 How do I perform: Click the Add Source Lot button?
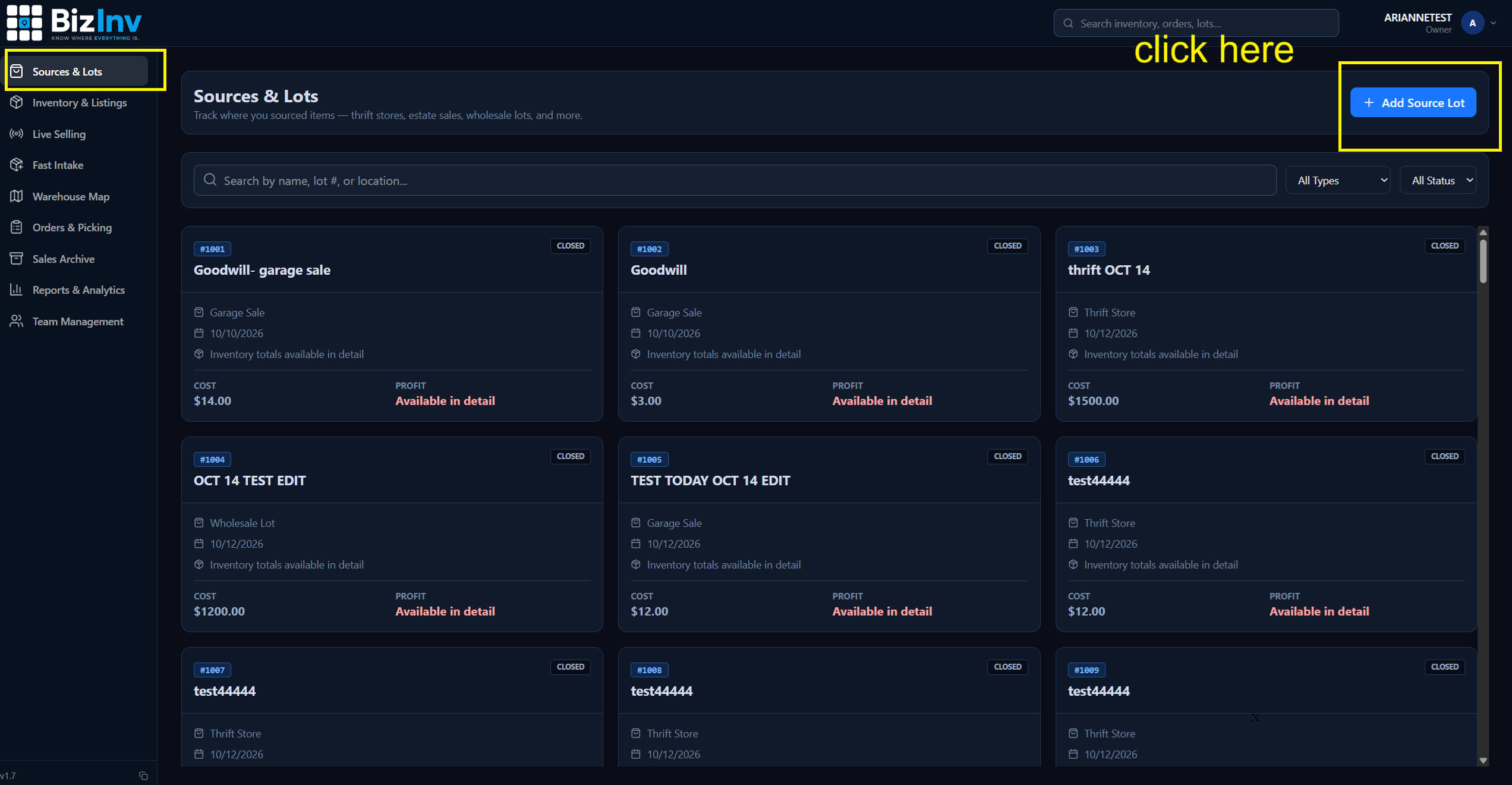click(1413, 102)
